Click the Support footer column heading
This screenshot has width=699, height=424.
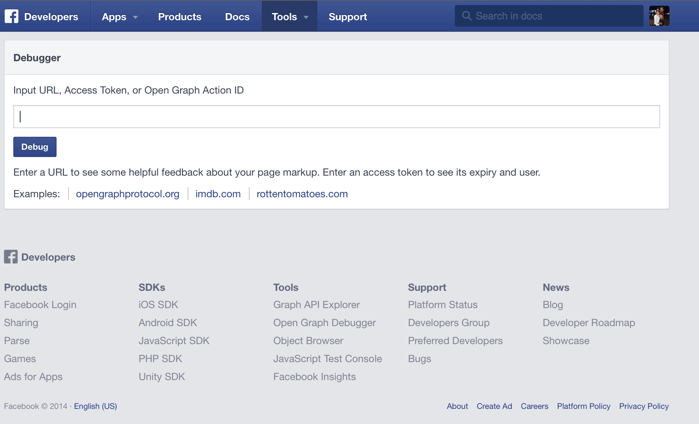427,288
